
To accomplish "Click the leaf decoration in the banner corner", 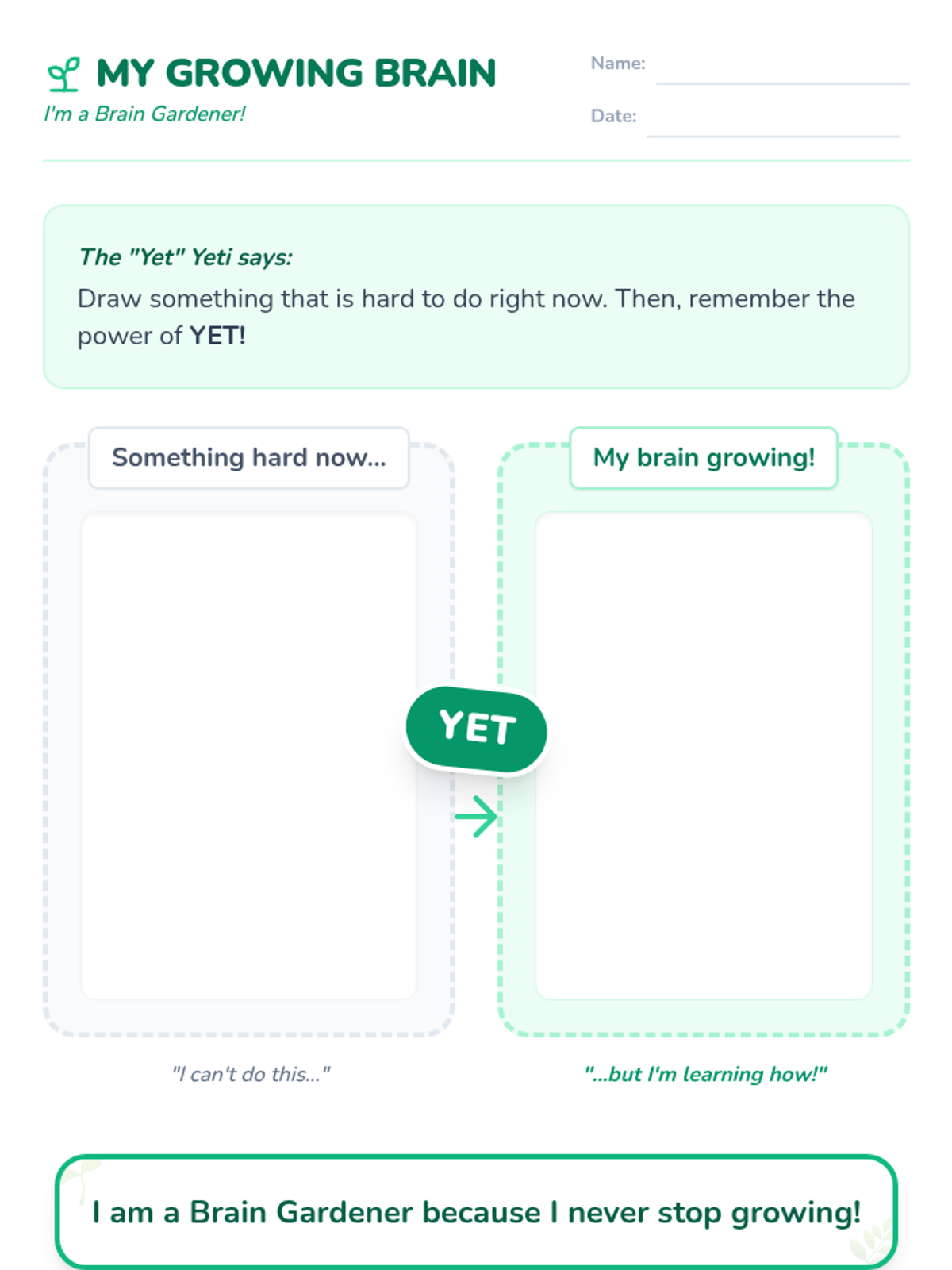I will pyautogui.click(x=870, y=1240).
